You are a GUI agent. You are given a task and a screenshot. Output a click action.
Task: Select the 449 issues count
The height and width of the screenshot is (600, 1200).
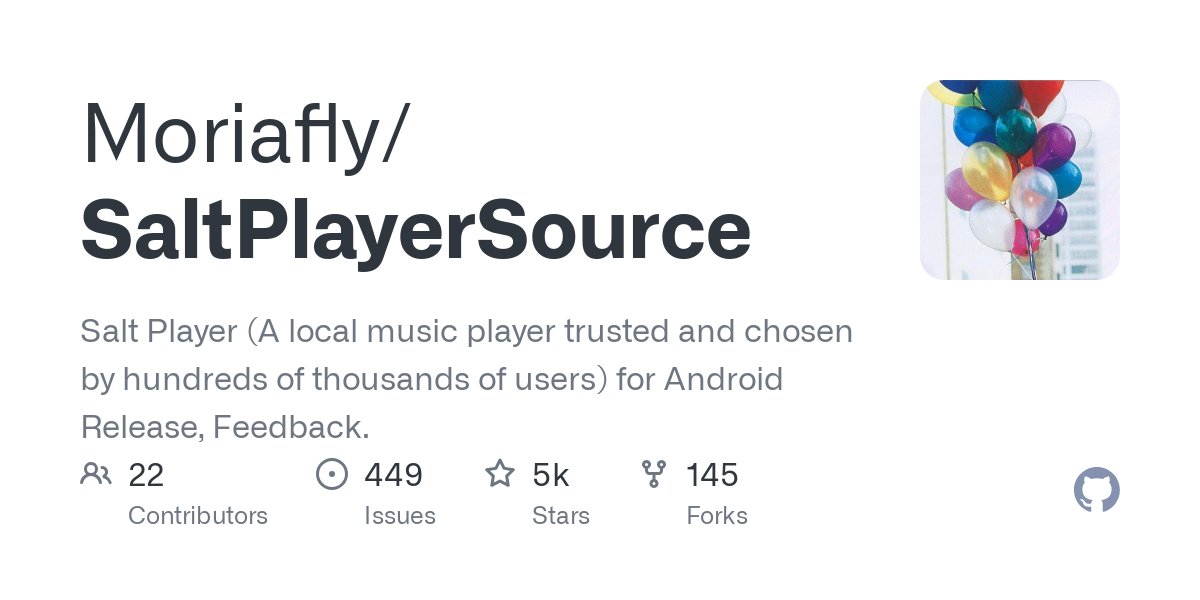click(393, 475)
